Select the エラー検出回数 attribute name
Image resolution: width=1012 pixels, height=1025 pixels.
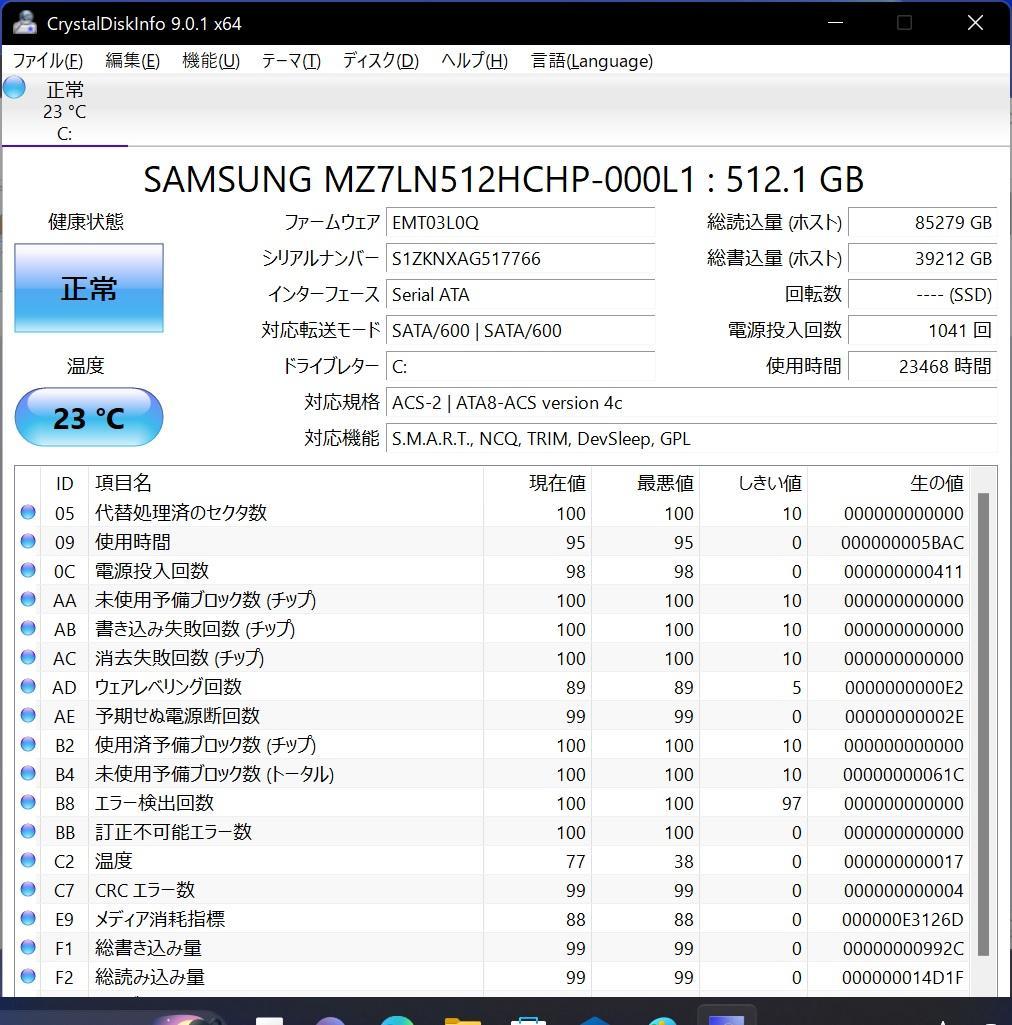pos(154,803)
